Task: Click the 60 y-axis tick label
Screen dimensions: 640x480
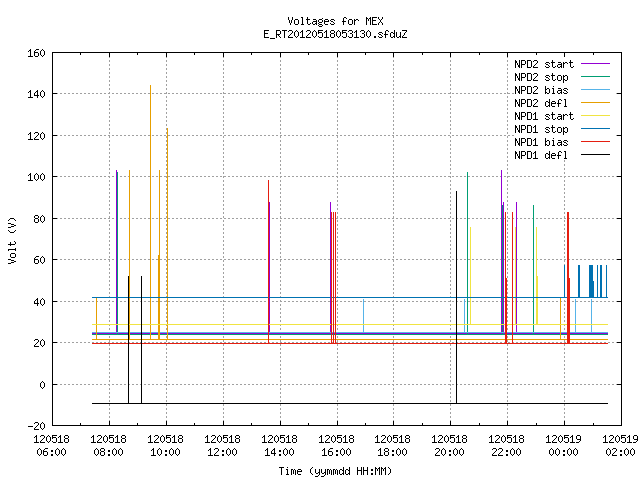Action: click(x=39, y=260)
